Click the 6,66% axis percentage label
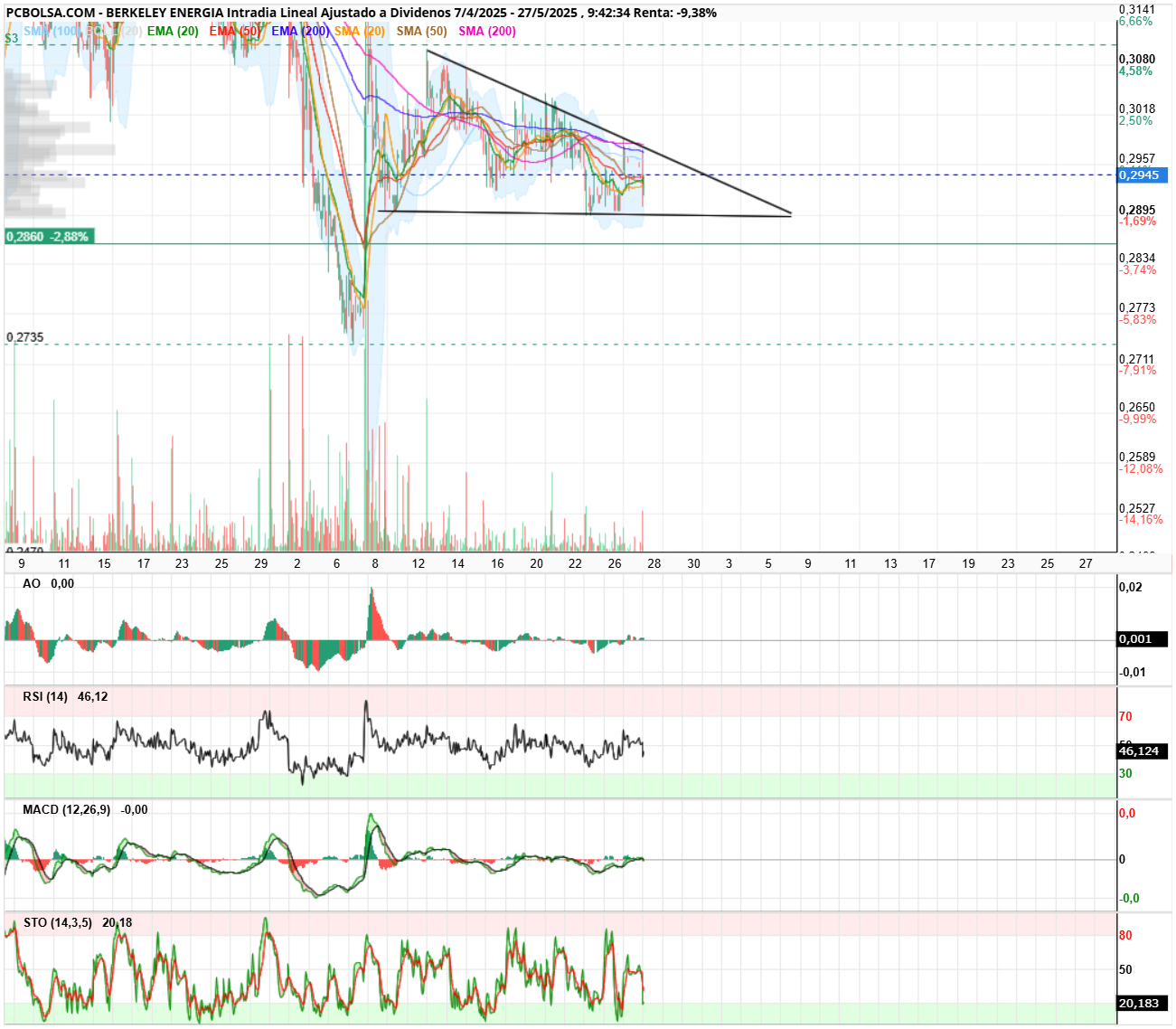 pos(1135,21)
